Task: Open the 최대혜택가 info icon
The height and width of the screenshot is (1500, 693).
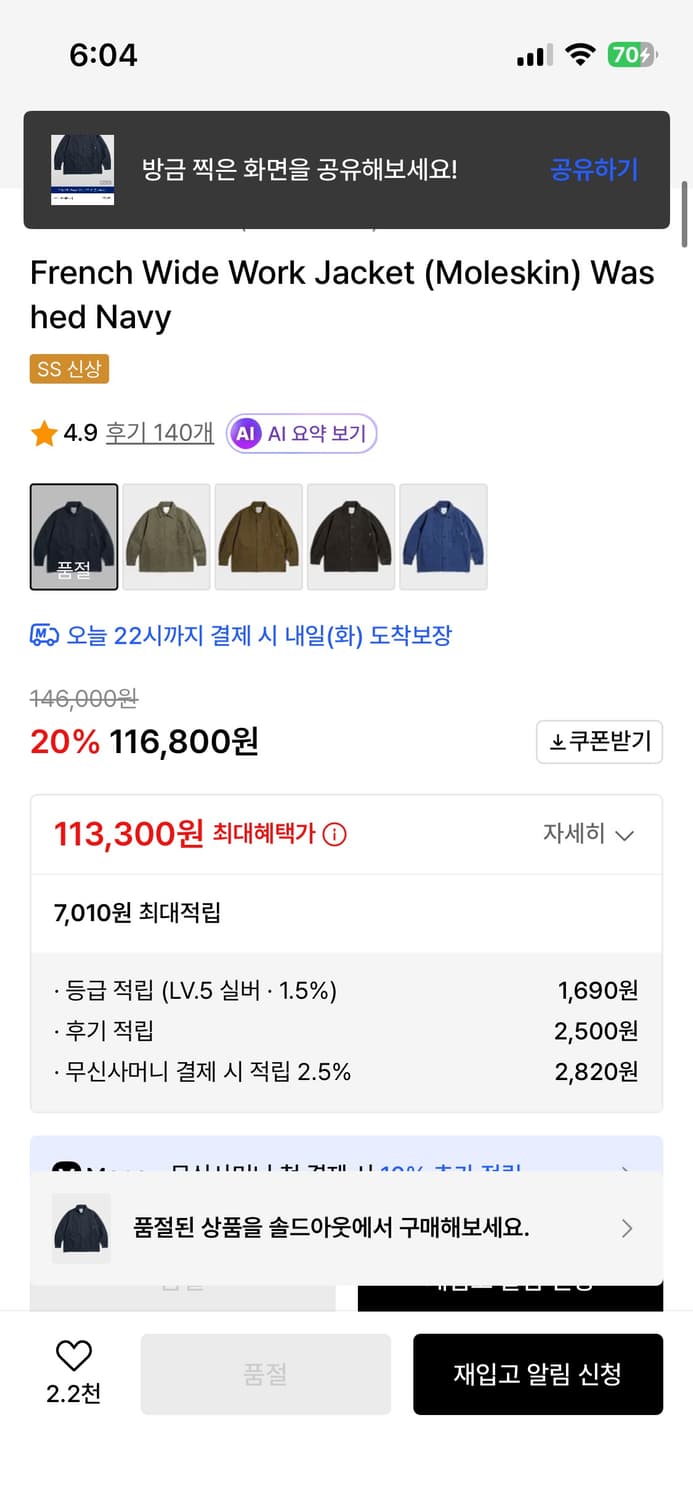Action: coord(335,833)
